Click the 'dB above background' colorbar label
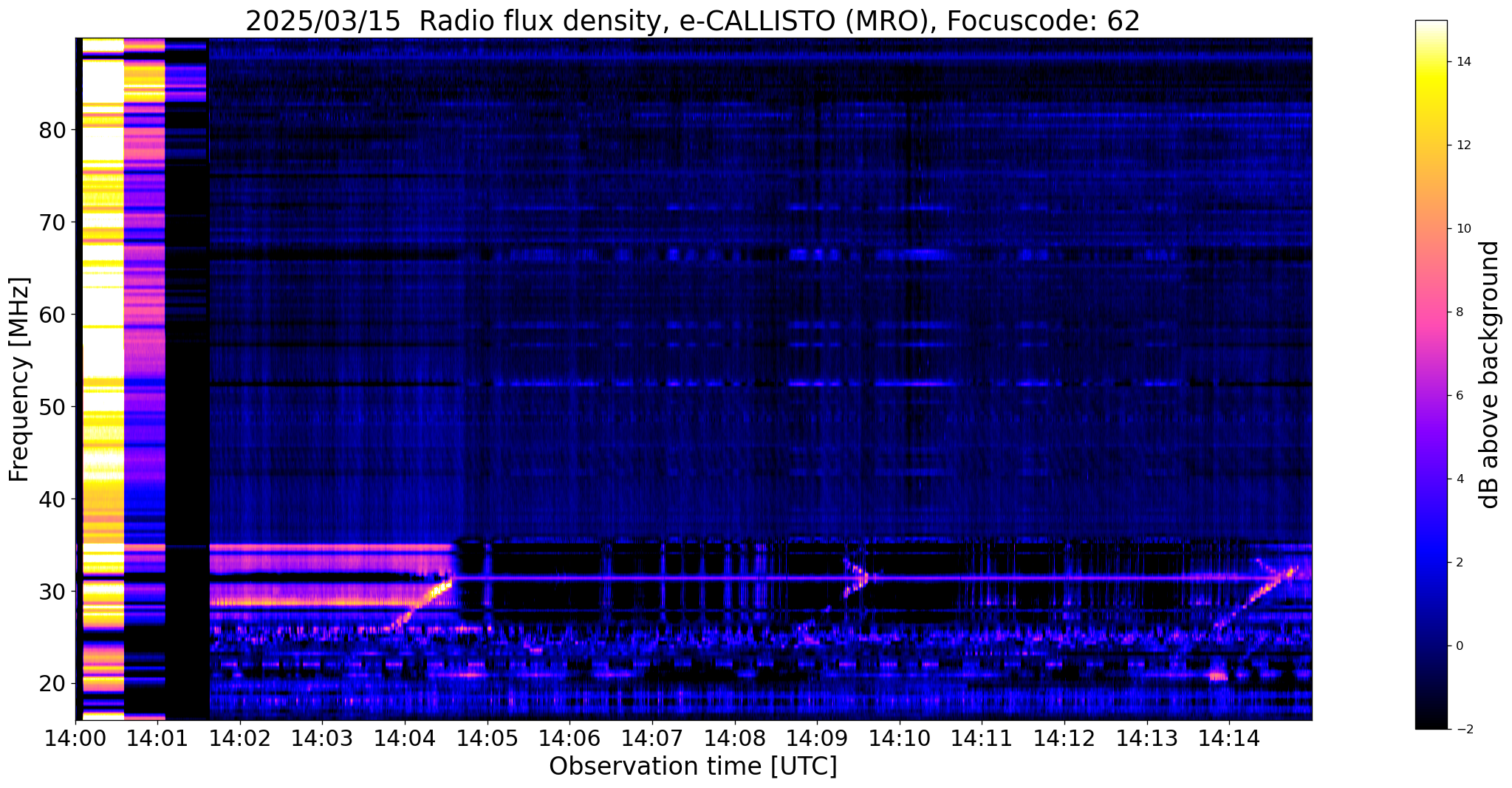The image size is (1512, 788). (x=1489, y=374)
